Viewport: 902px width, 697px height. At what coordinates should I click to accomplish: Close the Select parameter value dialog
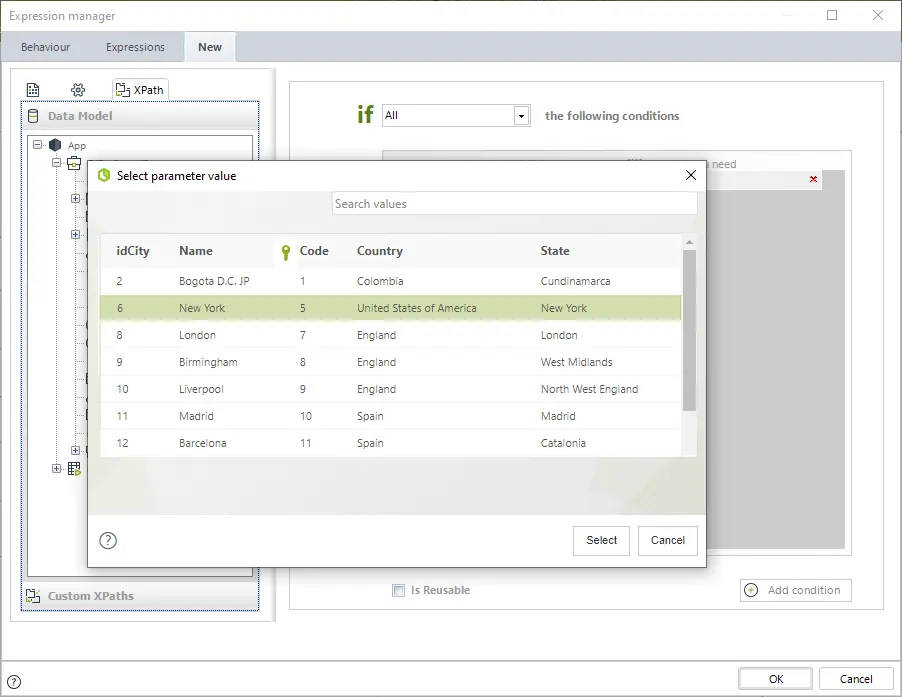[691, 175]
